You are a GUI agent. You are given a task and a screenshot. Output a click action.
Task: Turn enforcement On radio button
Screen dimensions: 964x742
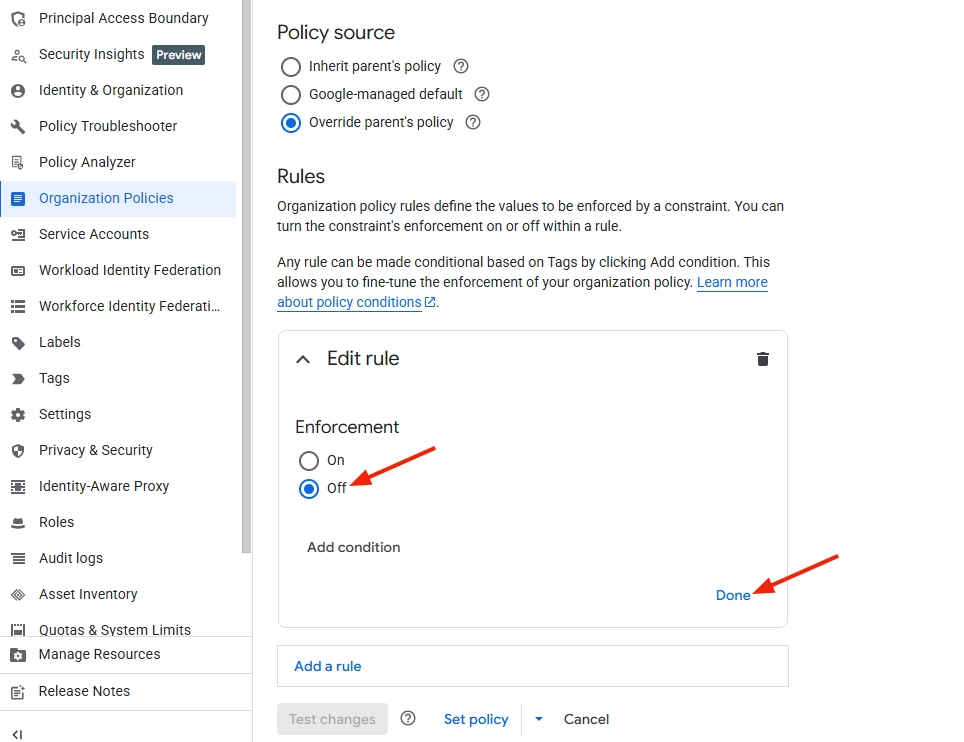pyautogui.click(x=309, y=461)
